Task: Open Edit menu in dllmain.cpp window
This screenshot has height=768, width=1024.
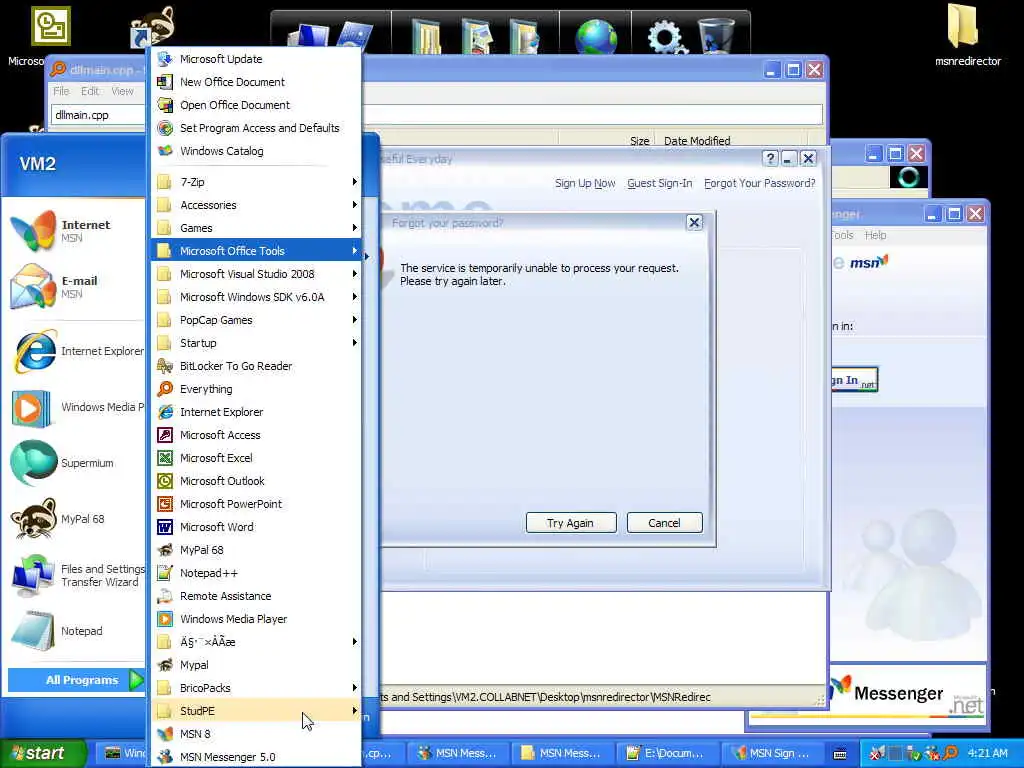Action: point(90,91)
